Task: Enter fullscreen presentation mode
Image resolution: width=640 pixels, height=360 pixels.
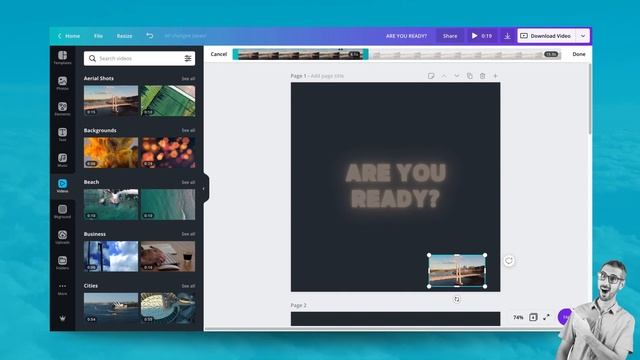Action: (546, 317)
